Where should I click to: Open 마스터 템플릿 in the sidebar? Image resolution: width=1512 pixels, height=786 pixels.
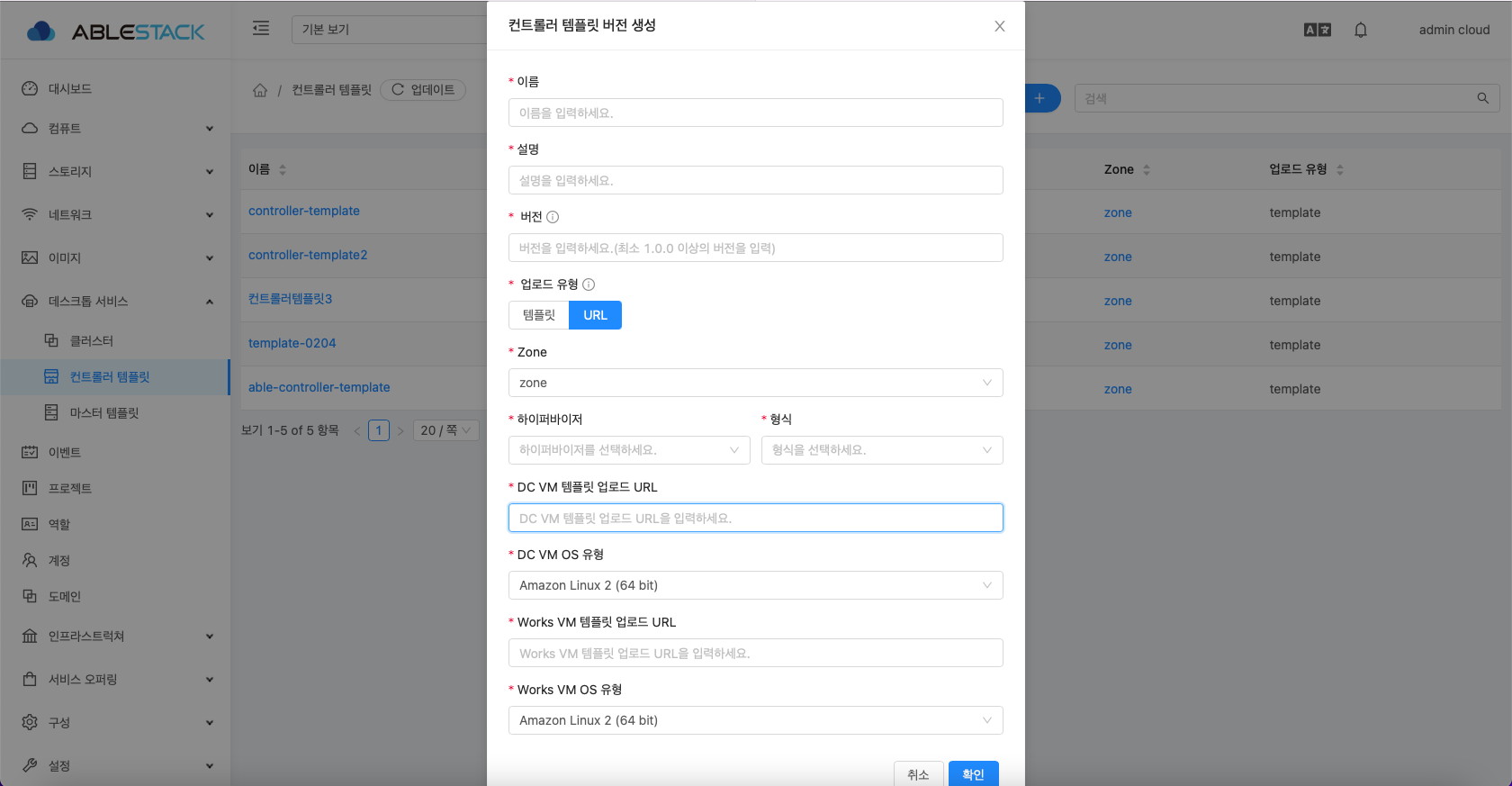[104, 413]
